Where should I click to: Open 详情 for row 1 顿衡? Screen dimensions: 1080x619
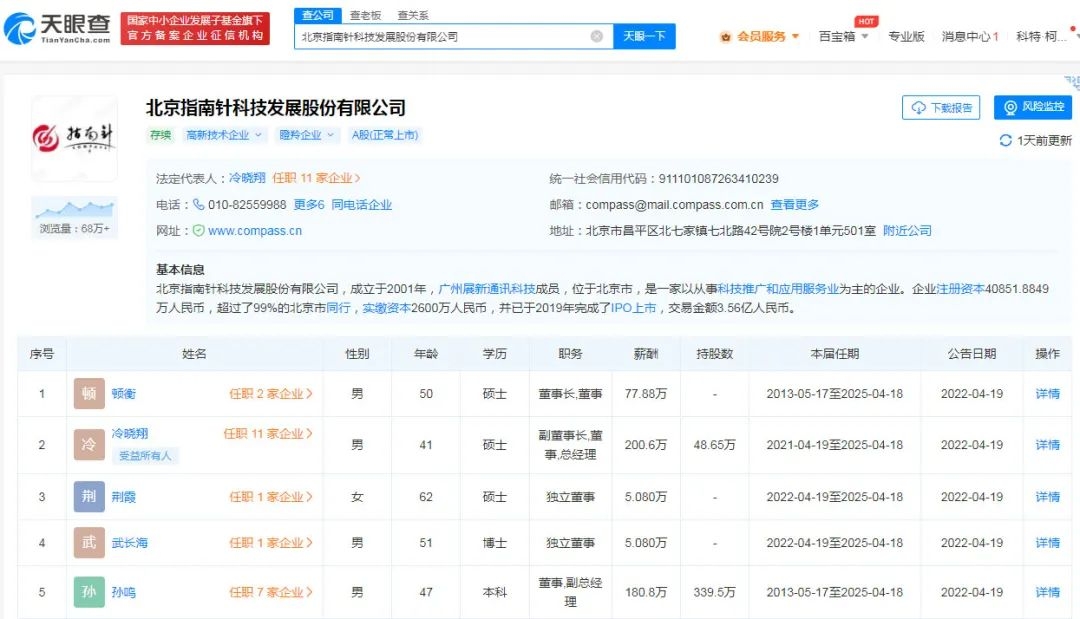pos(1048,394)
